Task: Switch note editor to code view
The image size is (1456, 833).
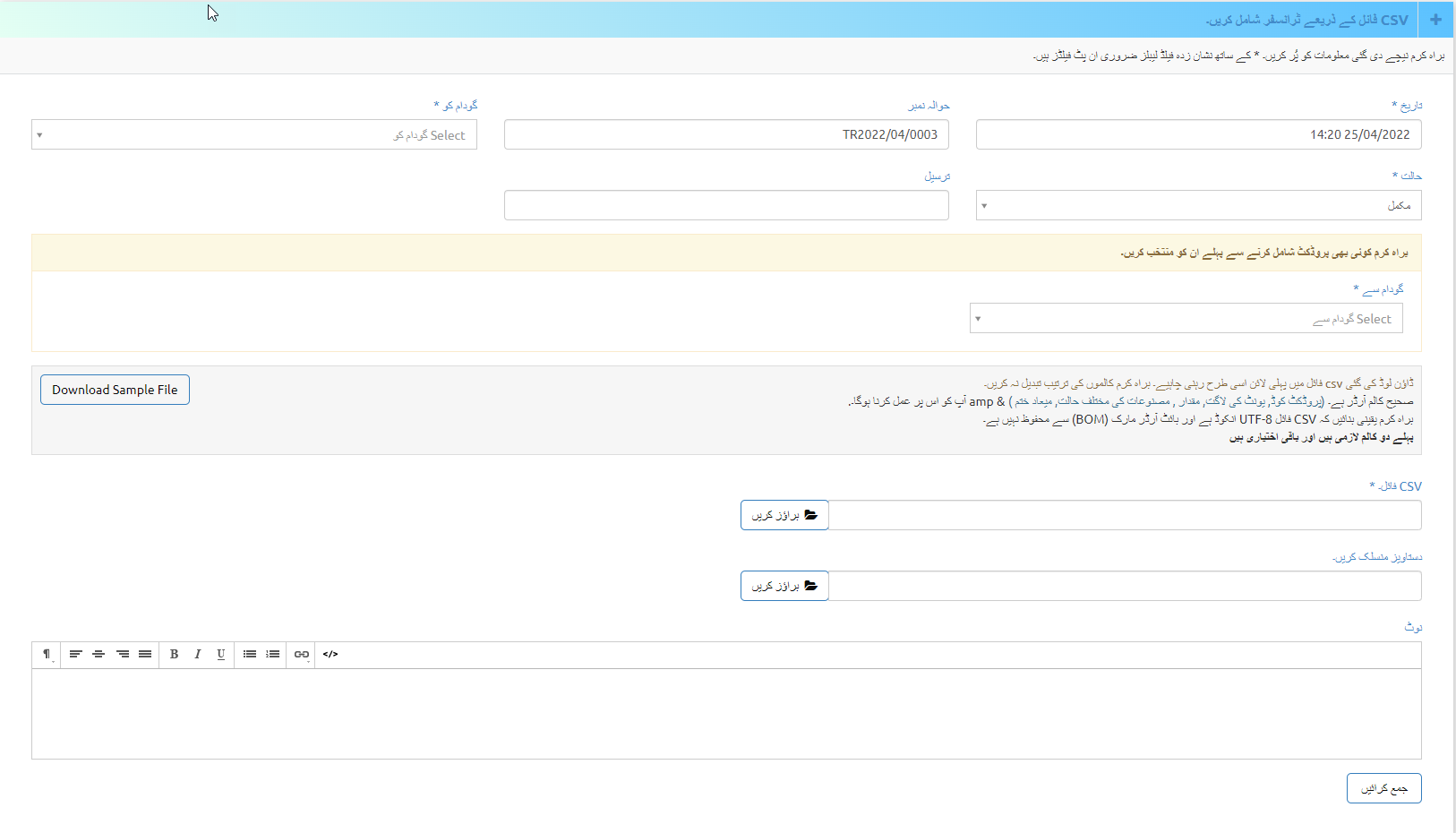Action: 330,655
